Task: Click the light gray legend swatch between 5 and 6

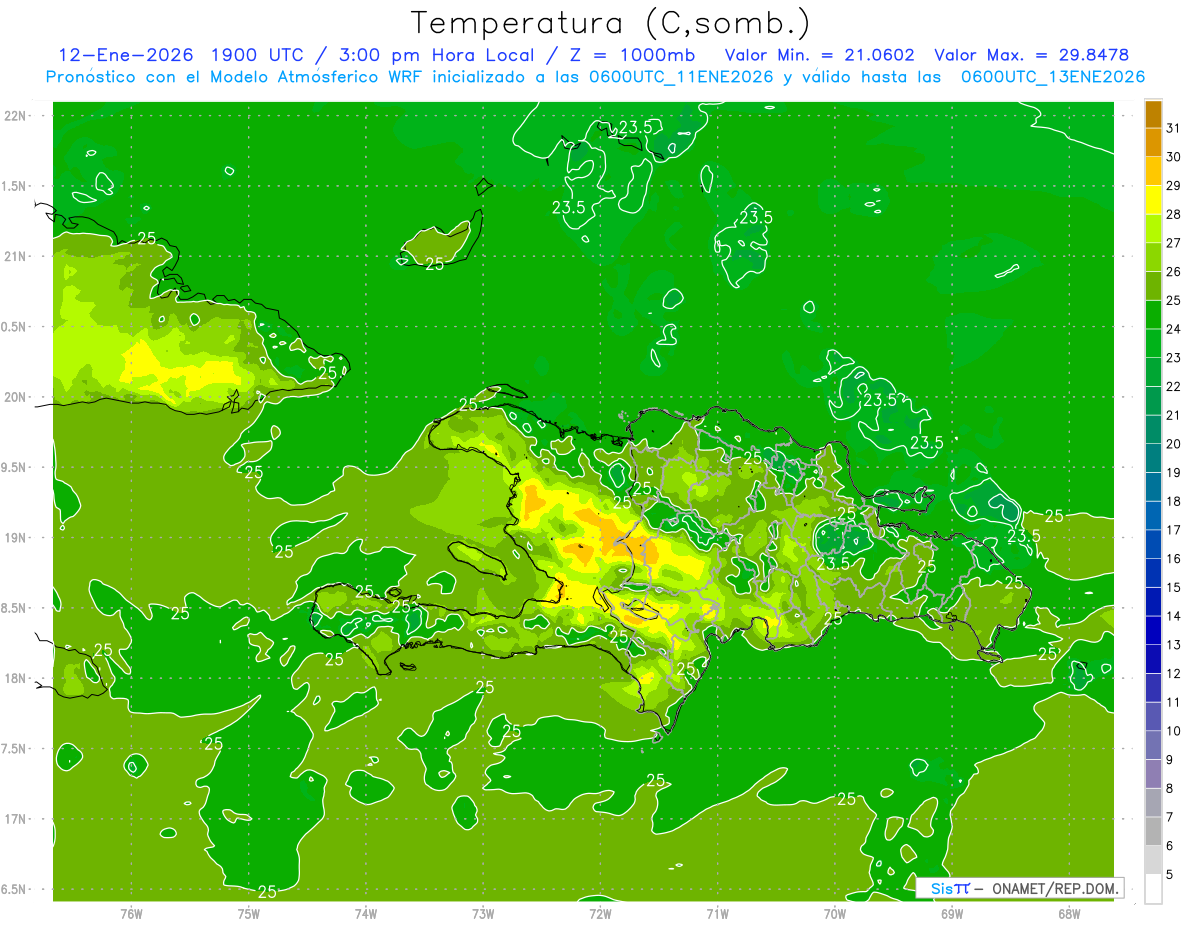Action: (1153, 860)
